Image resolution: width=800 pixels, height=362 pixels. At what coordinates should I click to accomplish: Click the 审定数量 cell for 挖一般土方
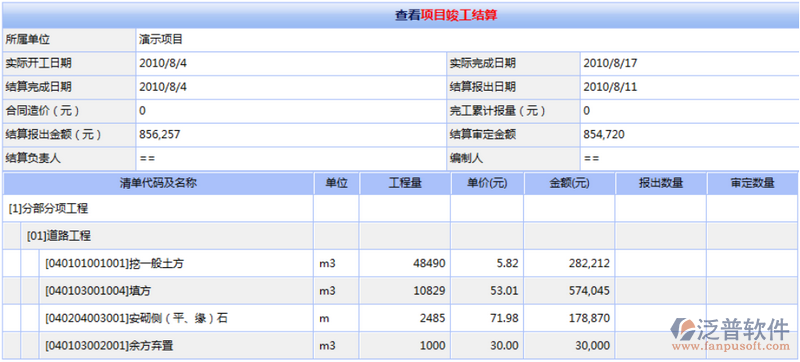pyautogui.click(x=753, y=263)
